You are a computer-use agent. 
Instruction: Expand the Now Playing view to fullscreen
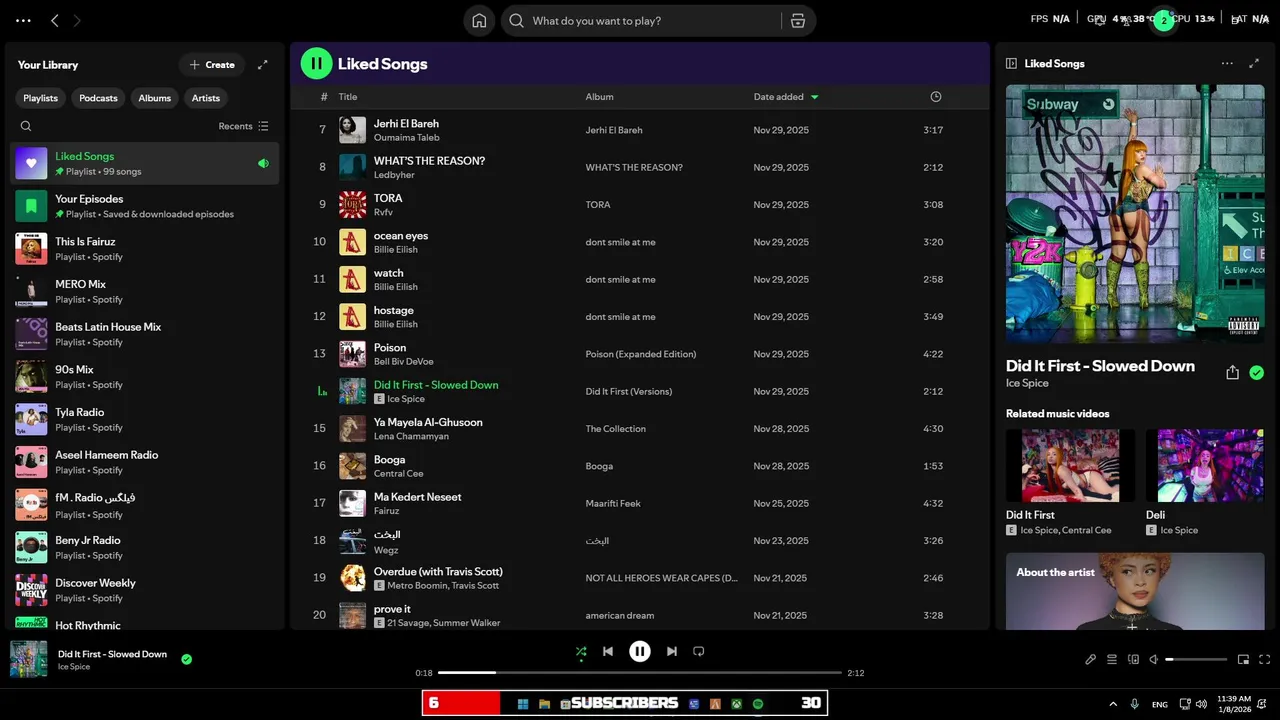[x=1254, y=63]
